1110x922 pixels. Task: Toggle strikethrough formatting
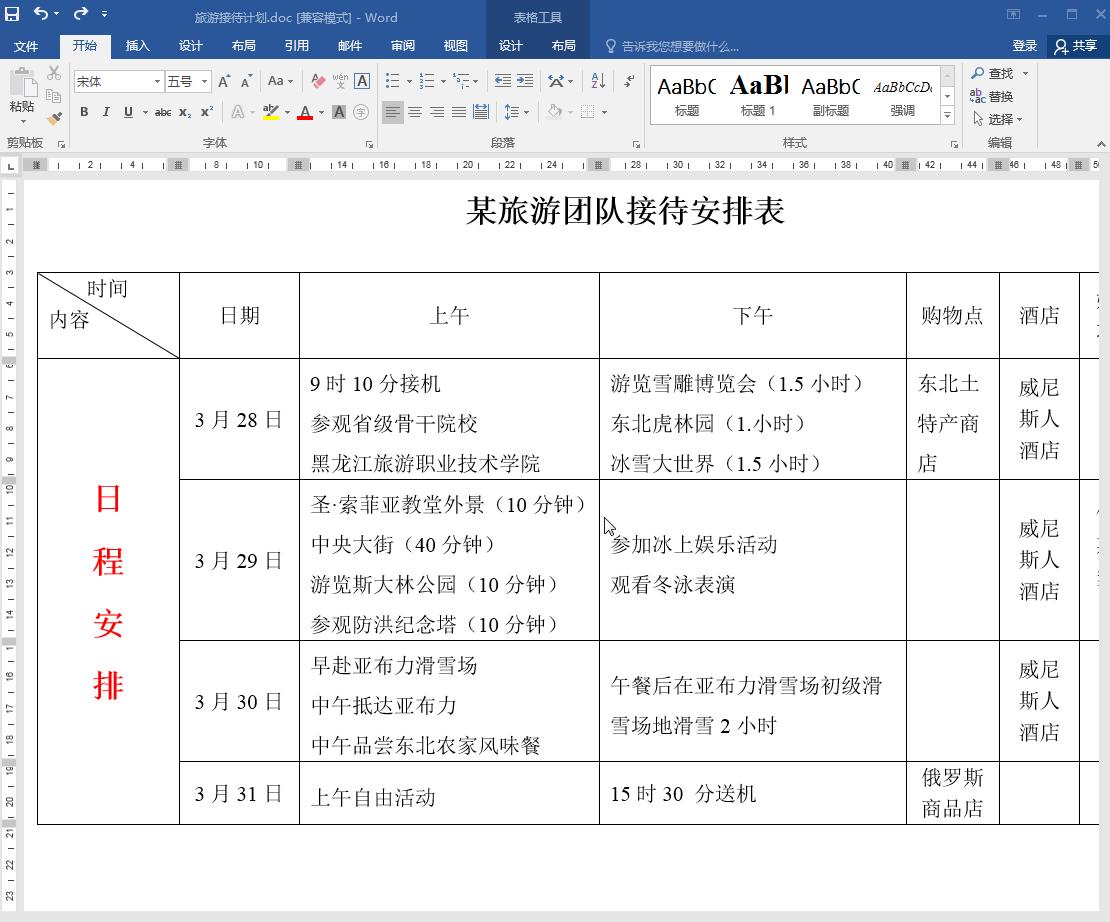click(163, 112)
